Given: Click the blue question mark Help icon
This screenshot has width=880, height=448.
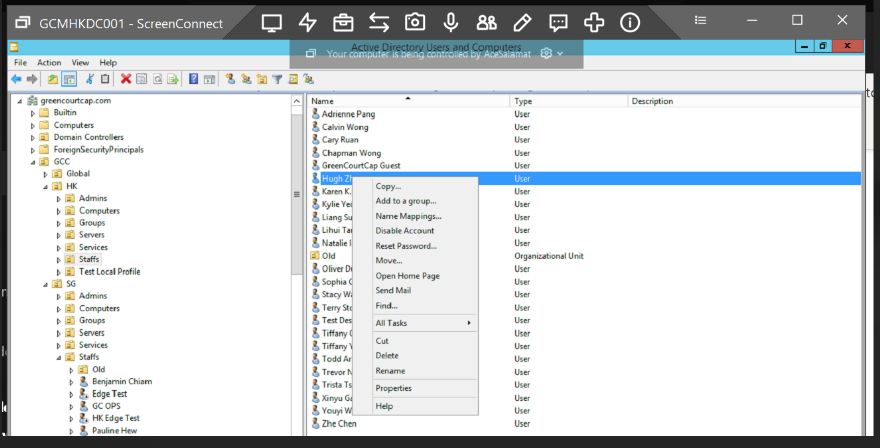Looking at the screenshot, I should 194,79.
